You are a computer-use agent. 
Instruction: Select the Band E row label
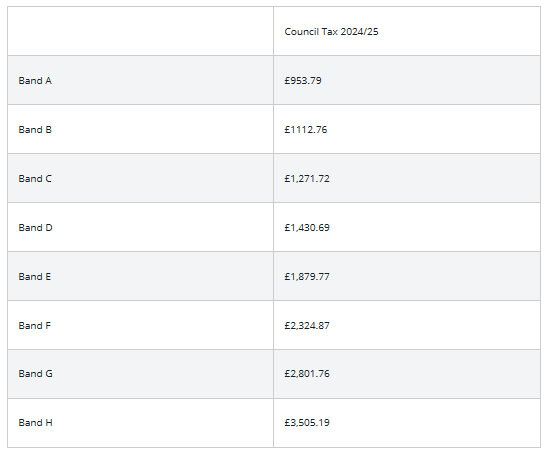coord(35,277)
